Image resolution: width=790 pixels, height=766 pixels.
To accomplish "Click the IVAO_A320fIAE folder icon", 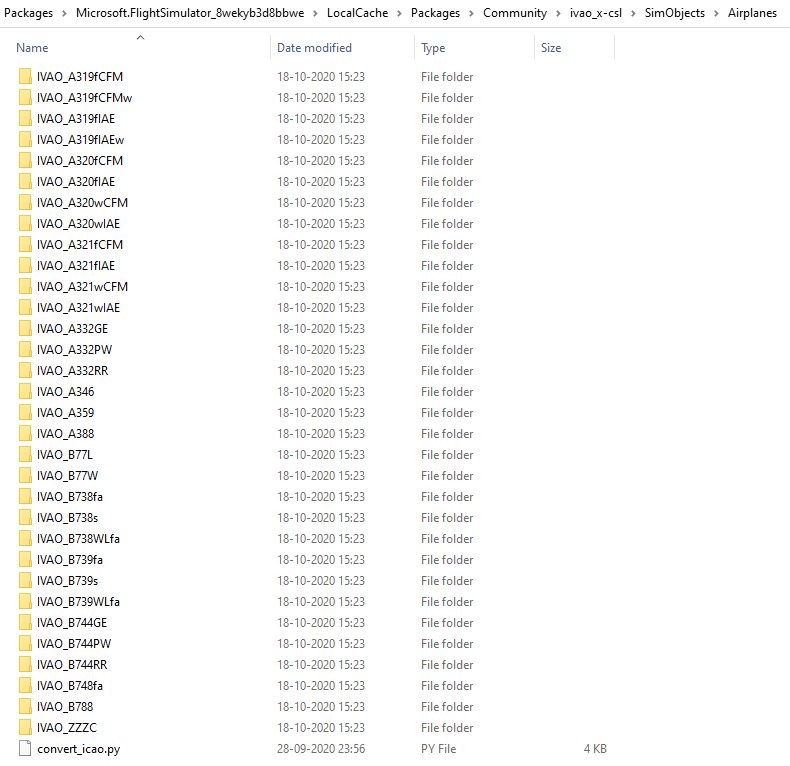I will click(x=25, y=181).
